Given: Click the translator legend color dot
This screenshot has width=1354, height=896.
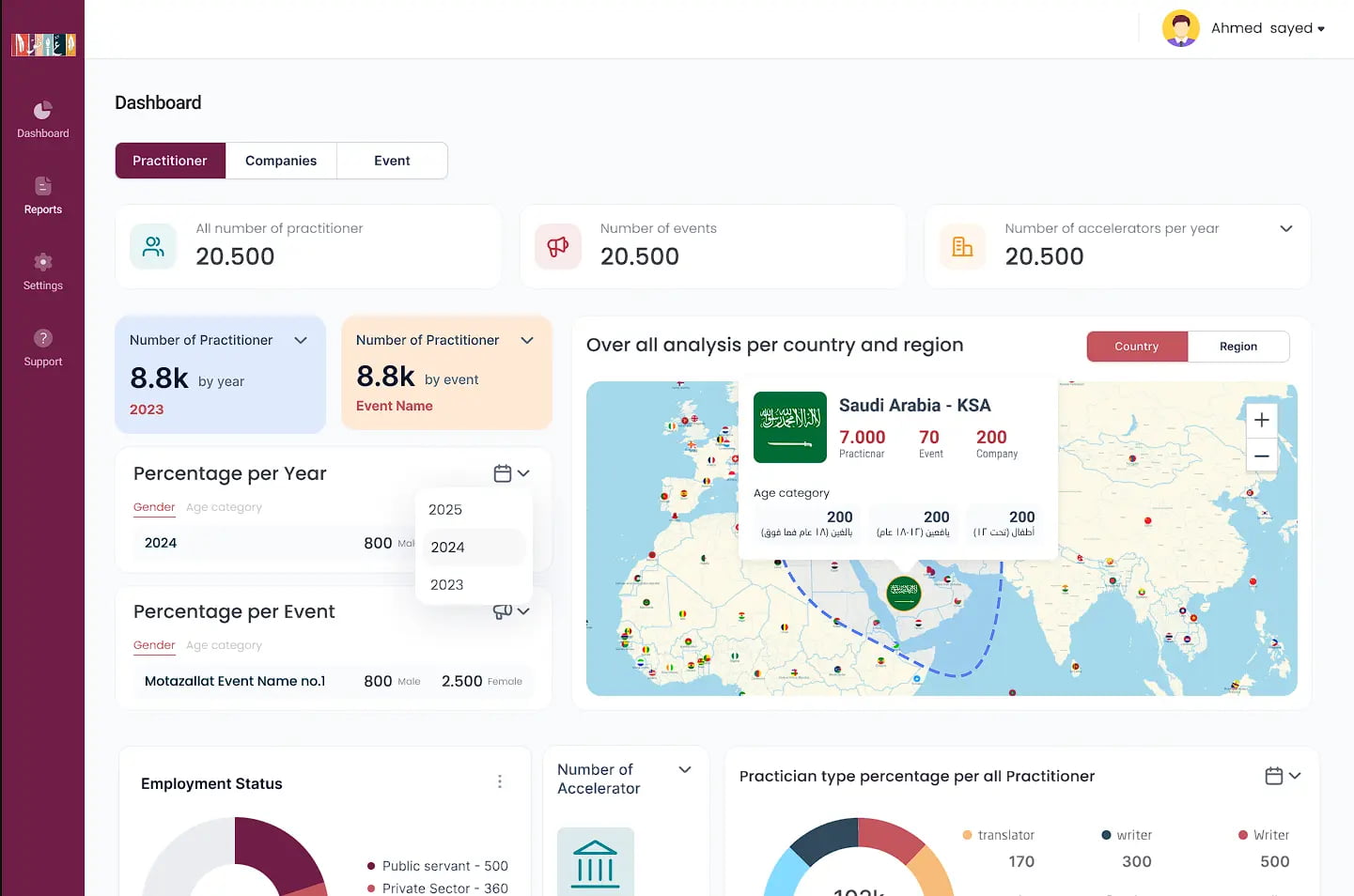Looking at the screenshot, I should pyautogui.click(x=965, y=834).
